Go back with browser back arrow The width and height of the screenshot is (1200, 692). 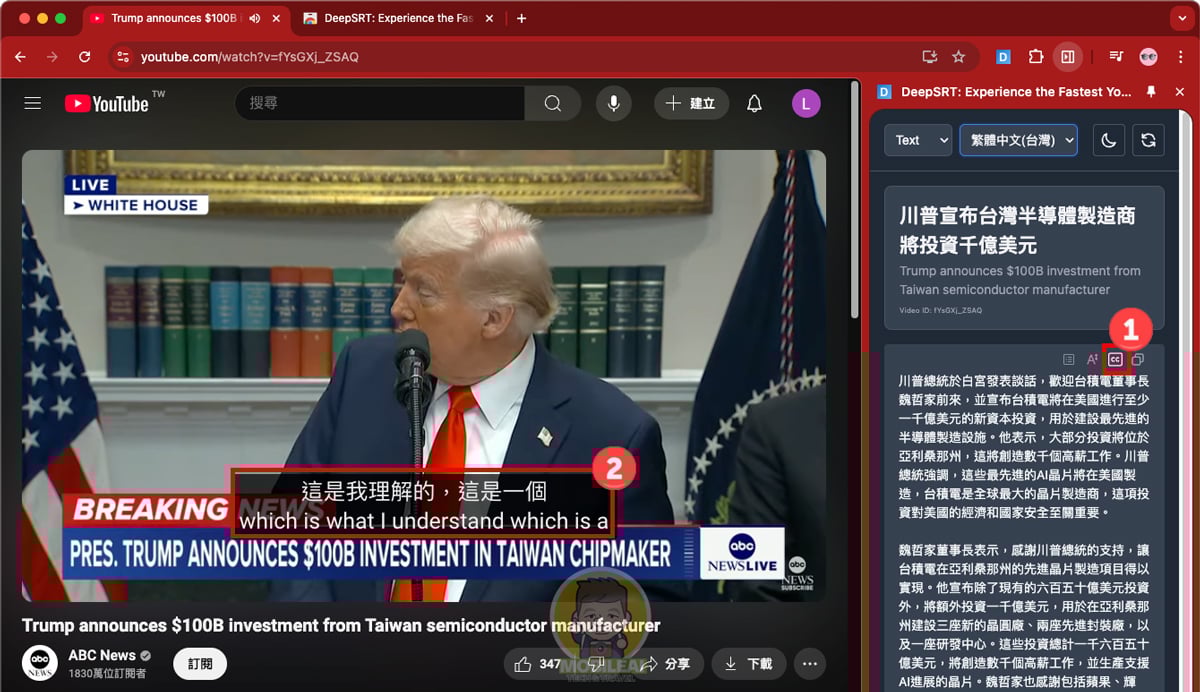click(20, 57)
